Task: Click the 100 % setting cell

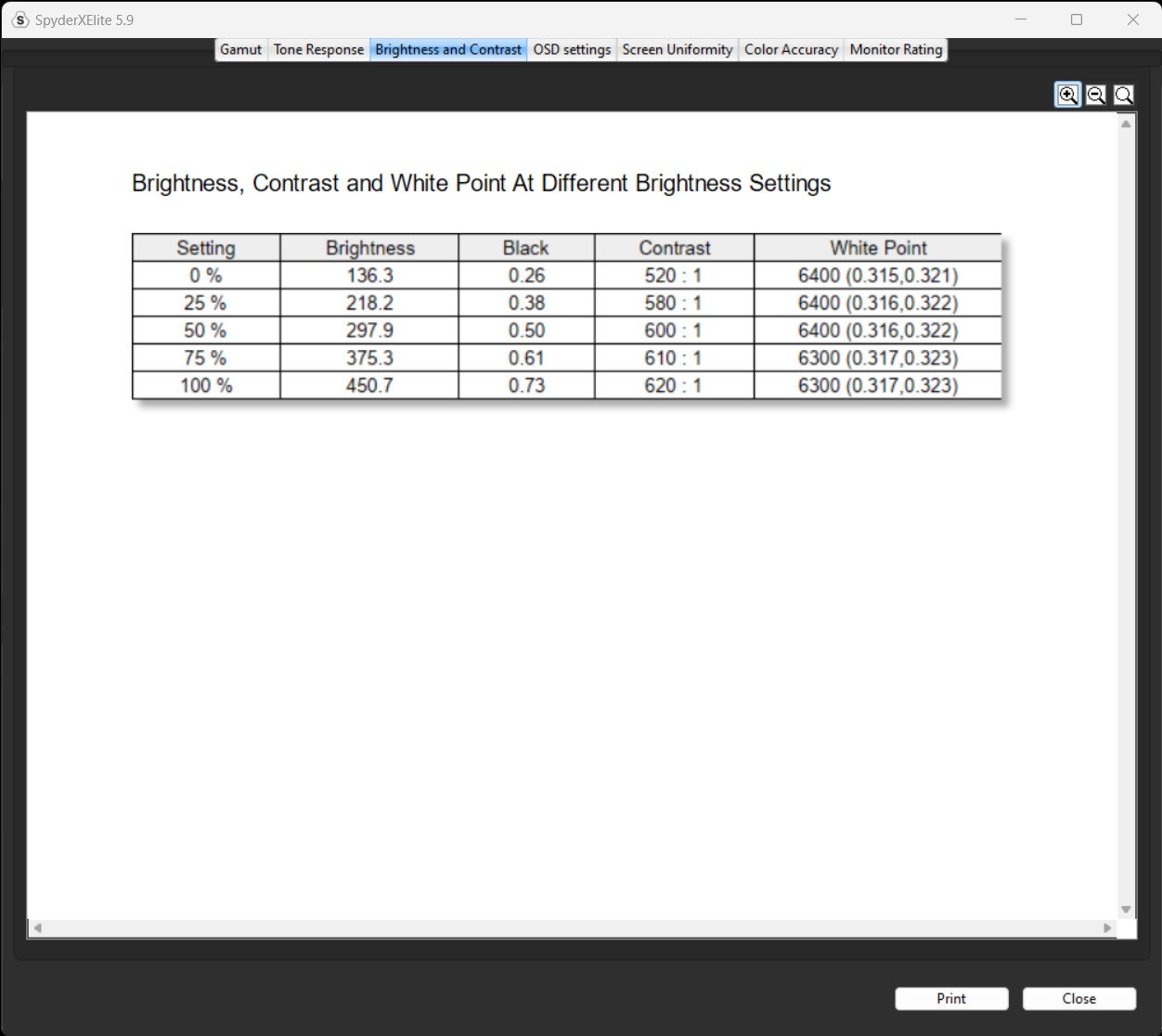Action: [206, 385]
